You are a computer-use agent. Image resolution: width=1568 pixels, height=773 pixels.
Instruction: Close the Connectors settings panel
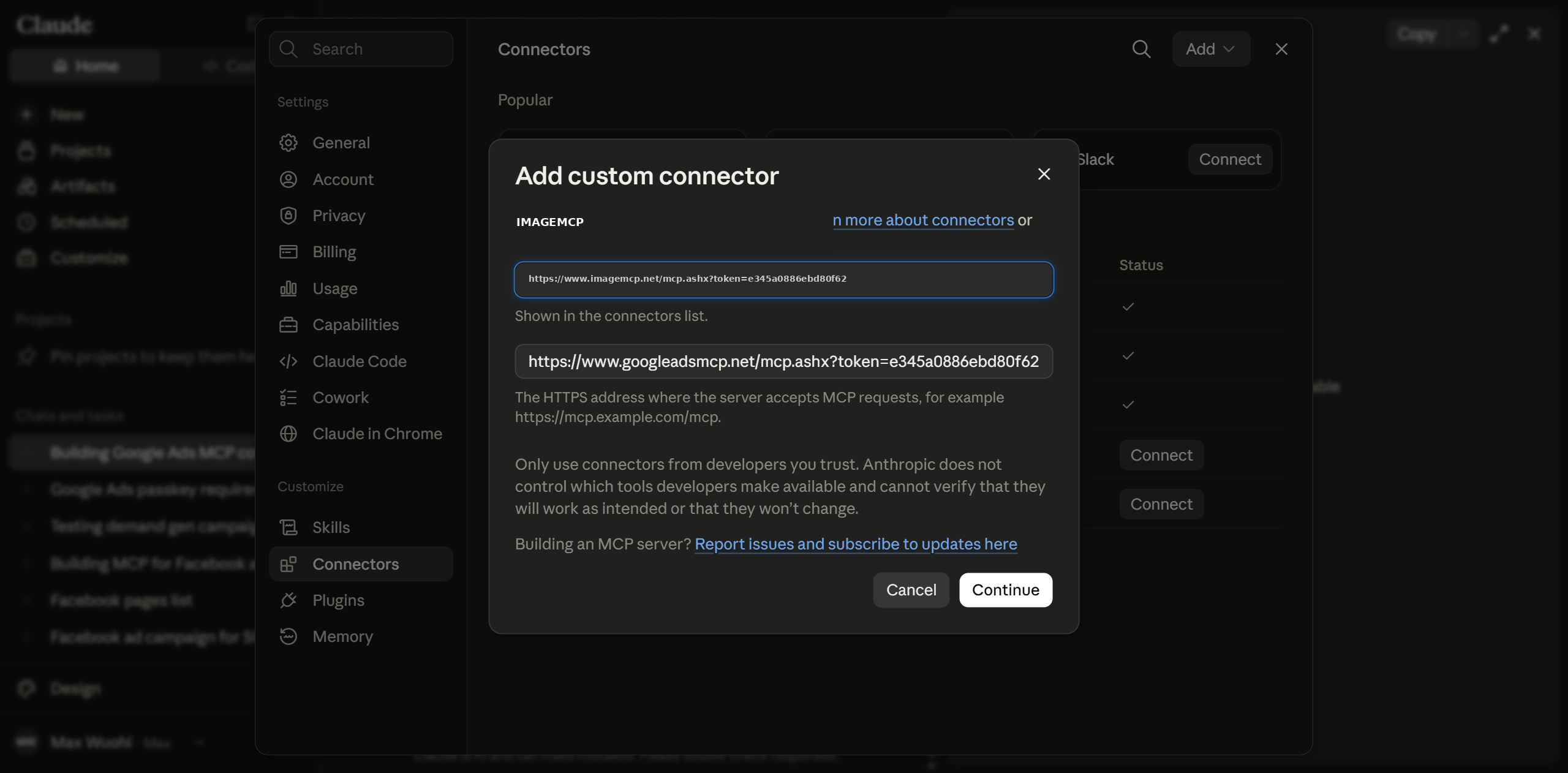[1281, 49]
